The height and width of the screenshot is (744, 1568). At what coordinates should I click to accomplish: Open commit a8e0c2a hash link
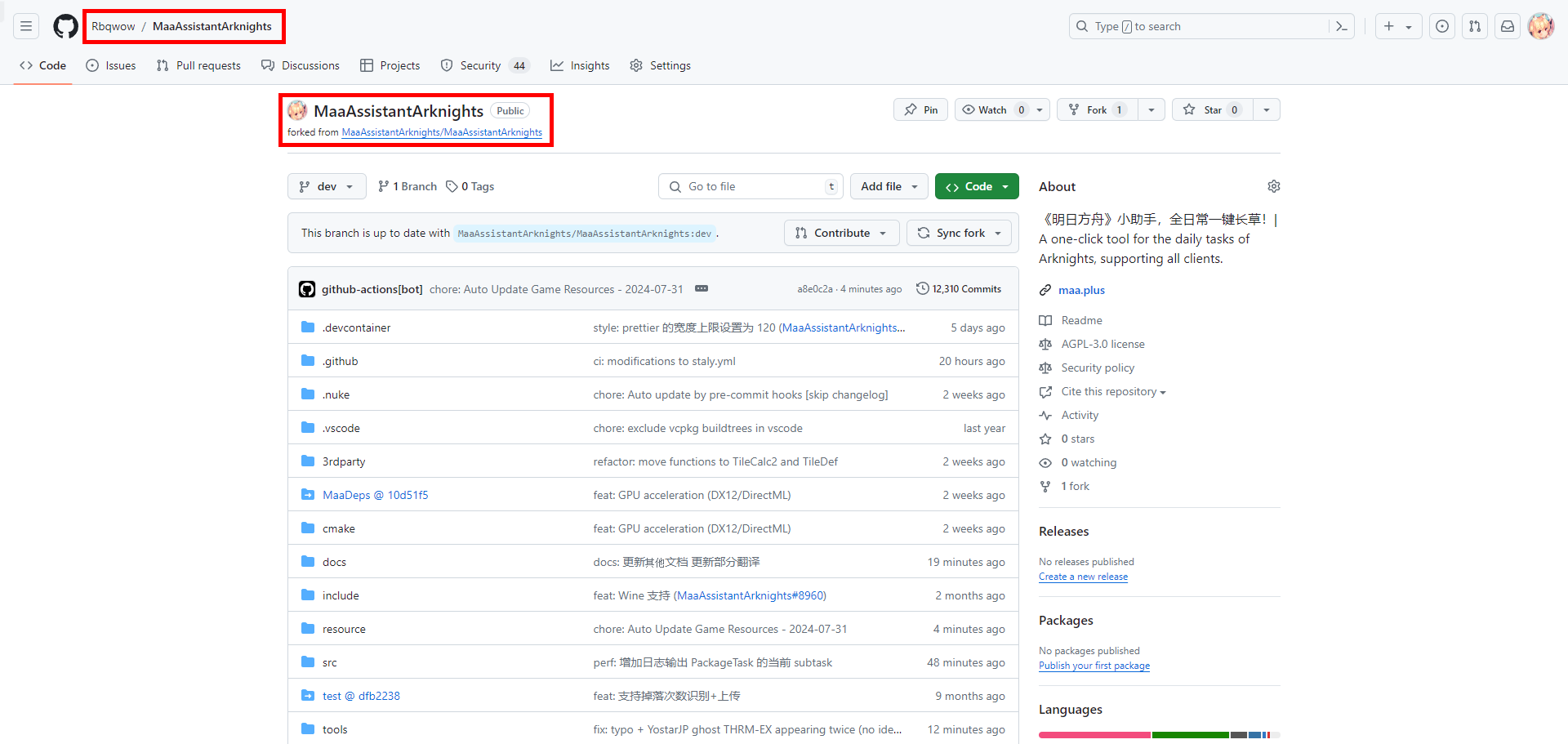point(815,289)
